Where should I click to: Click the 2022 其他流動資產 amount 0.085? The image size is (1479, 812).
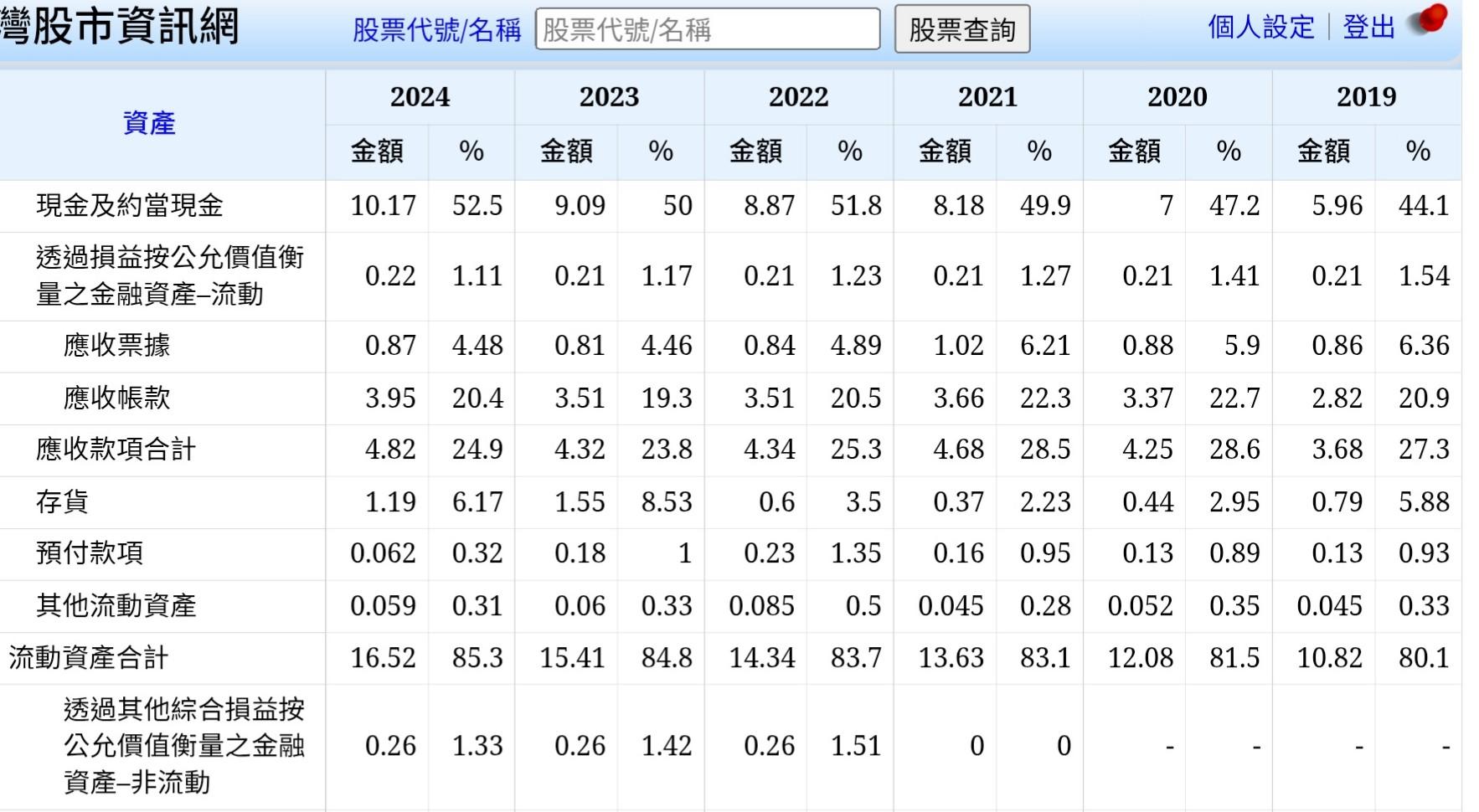761,605
